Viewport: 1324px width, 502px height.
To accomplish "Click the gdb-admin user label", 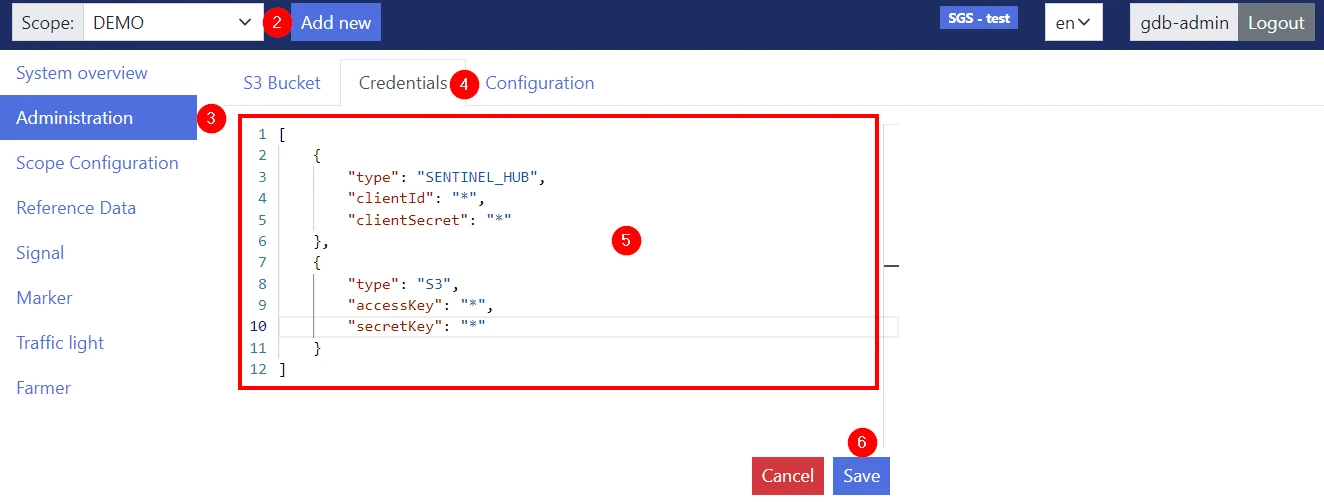I will (1184, 22).
